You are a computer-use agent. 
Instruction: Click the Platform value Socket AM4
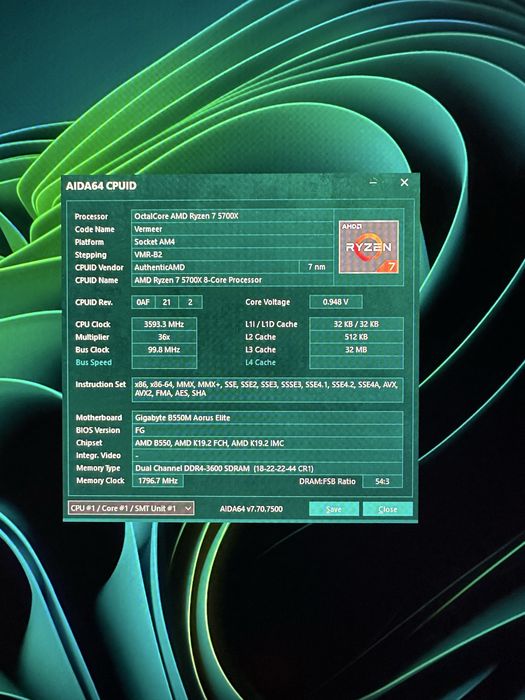(x=232, y=242)
